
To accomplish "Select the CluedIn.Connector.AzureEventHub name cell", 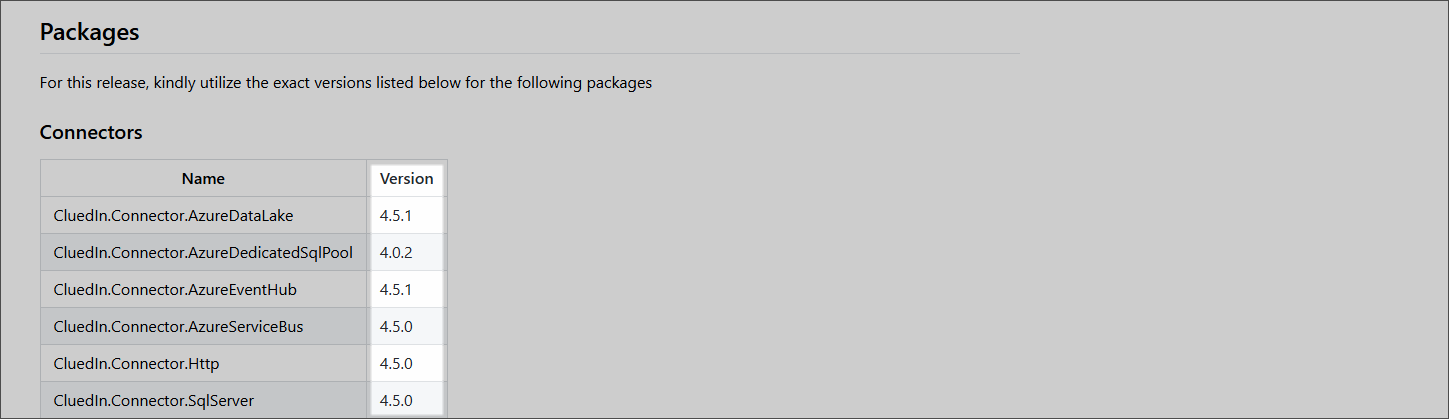I will point(175,289).
